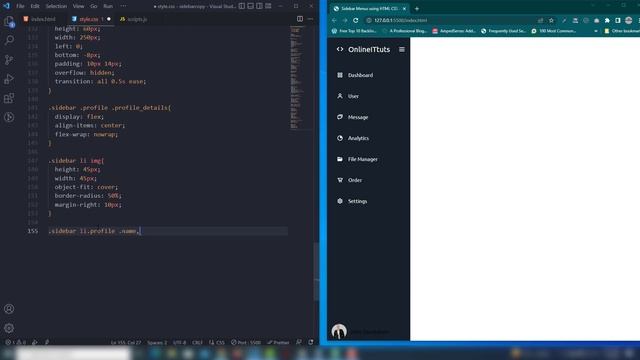Click the Ln, Col indicator in status bar

pyautogui.click(x=126, y=342)
